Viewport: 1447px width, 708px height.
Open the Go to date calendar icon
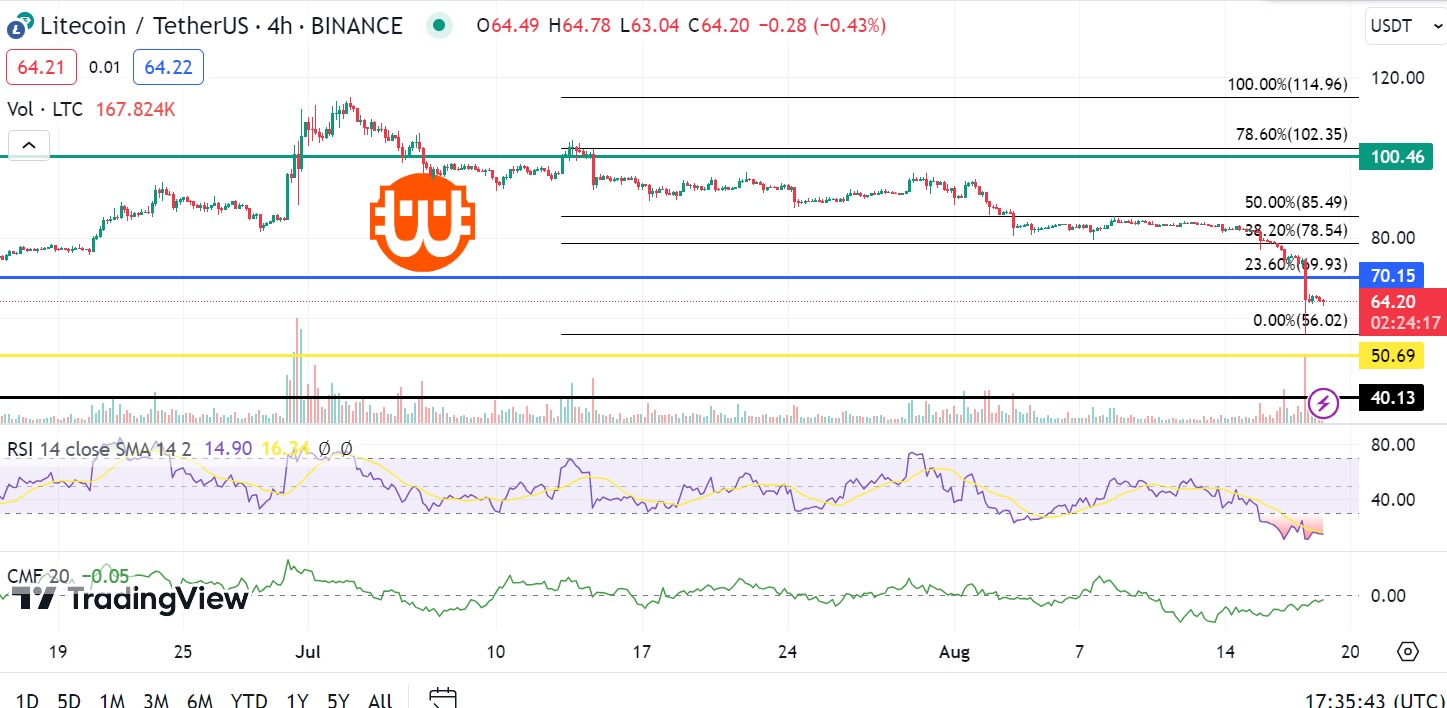coord(442,699)
